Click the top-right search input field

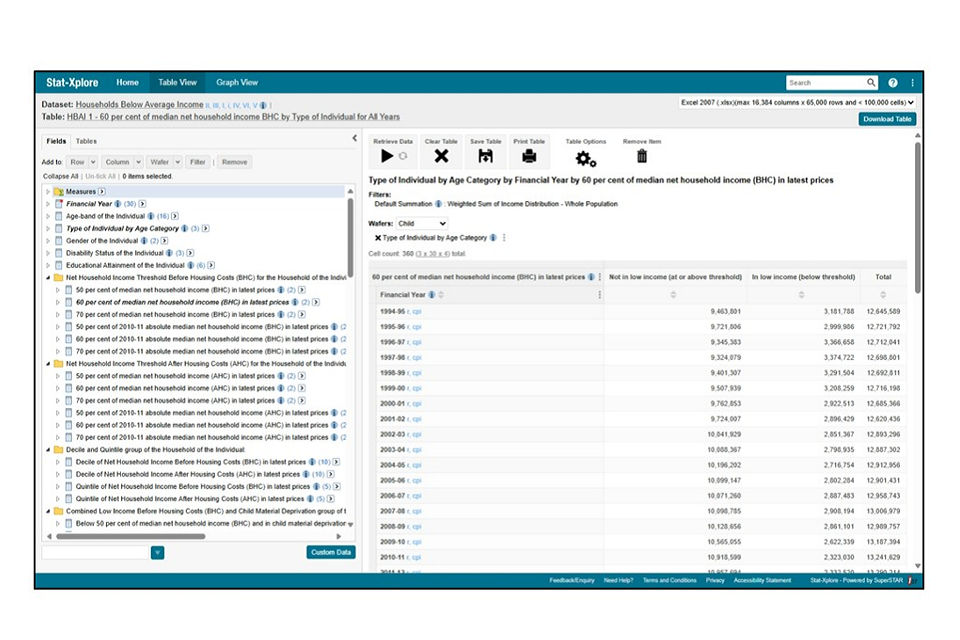tap(825, 83)
